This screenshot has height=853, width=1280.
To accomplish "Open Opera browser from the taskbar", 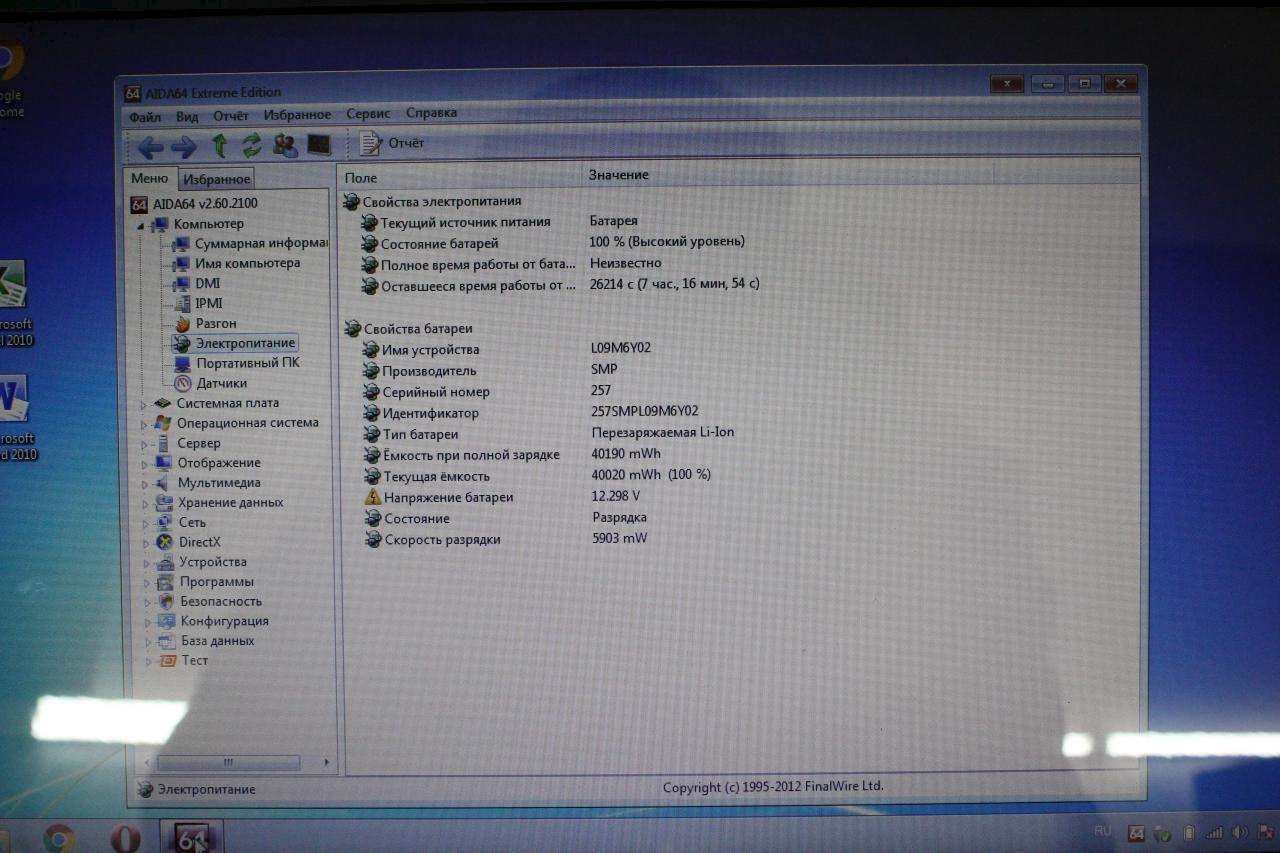I will point(125,837).
